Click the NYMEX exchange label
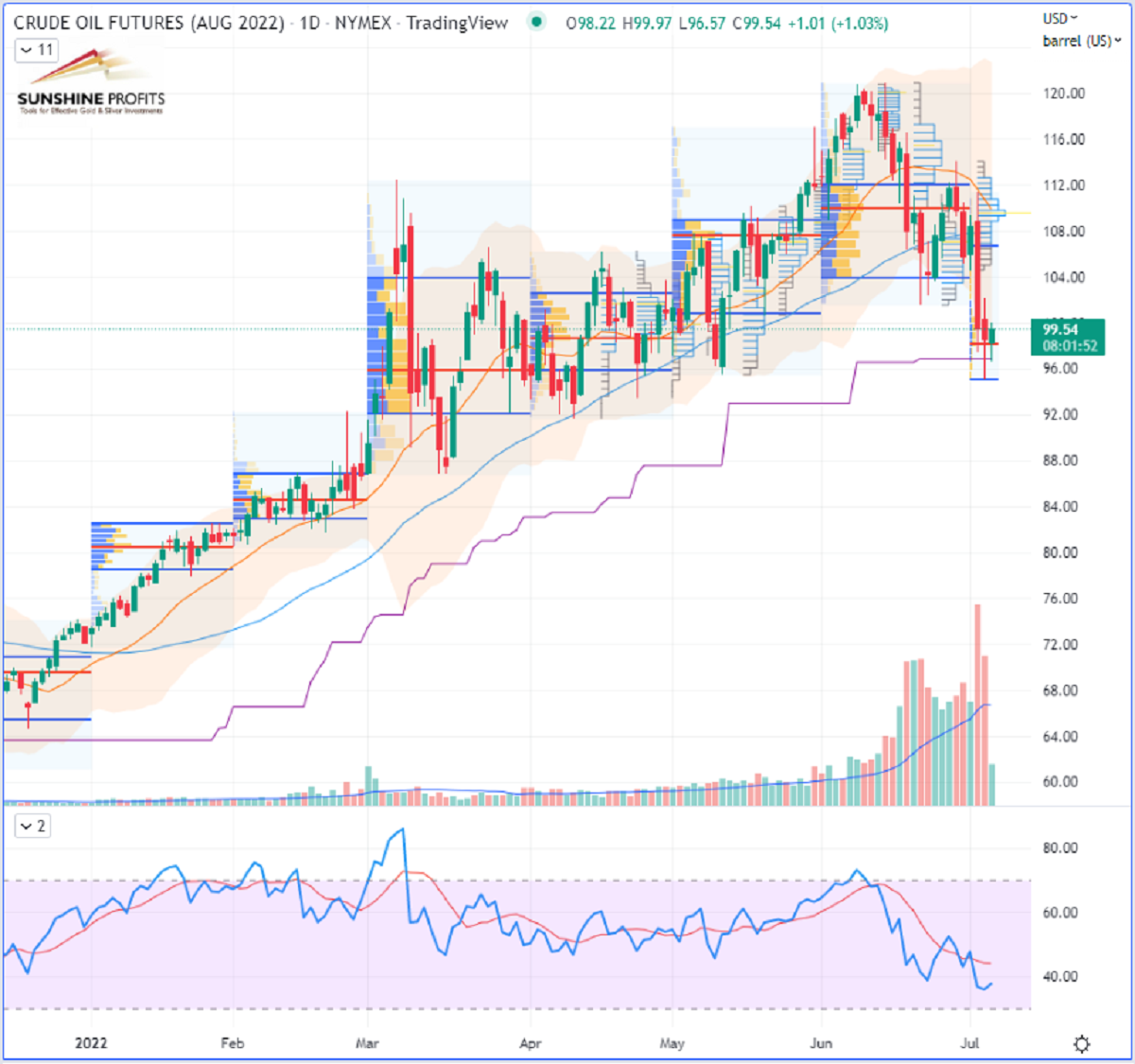This screenshot has height=1064, width=1135. point(362,23)
